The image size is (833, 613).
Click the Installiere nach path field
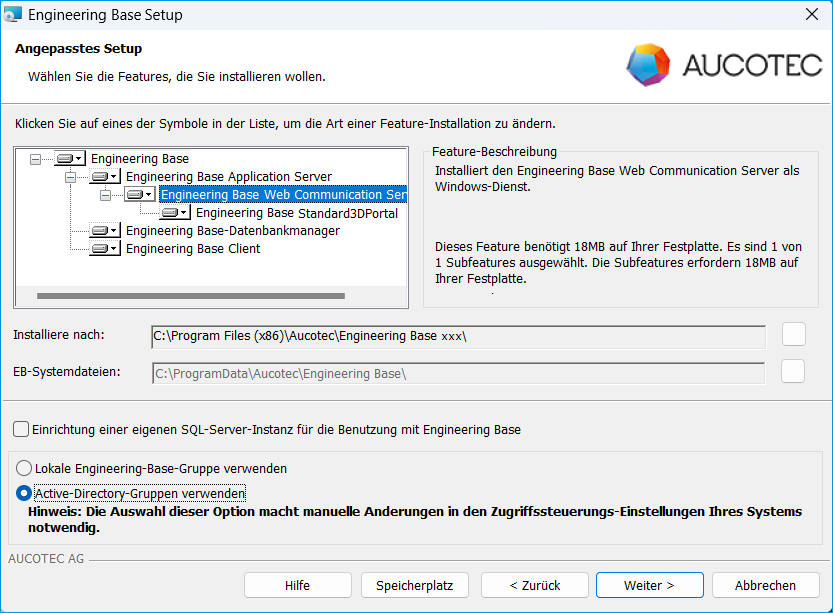coord(457,336)
